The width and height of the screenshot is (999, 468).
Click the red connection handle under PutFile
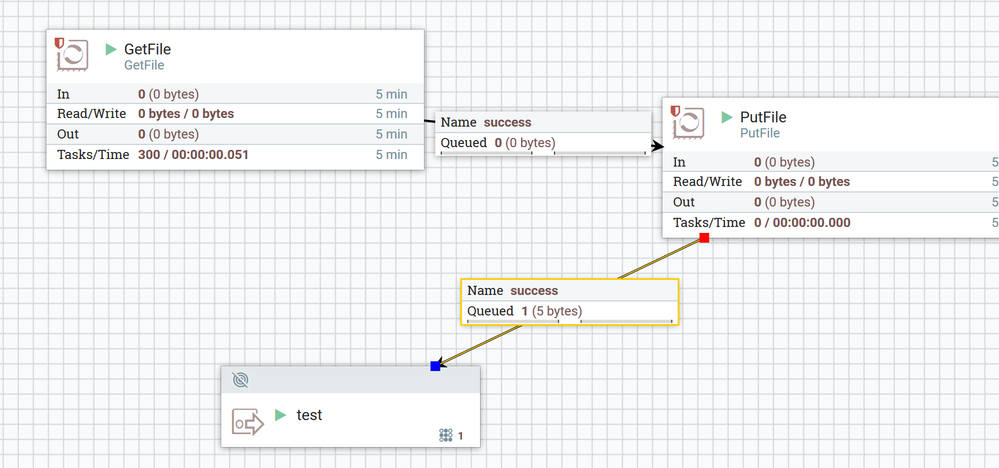pyautogui.click(x=704, y=238)
